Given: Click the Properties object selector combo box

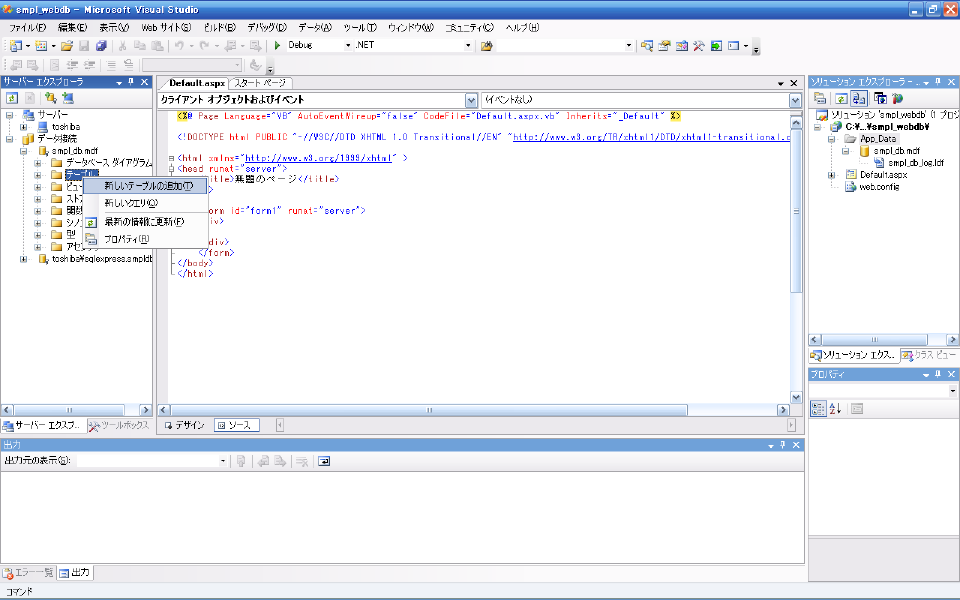Looking at the screenshot, I should click(883, 391).
